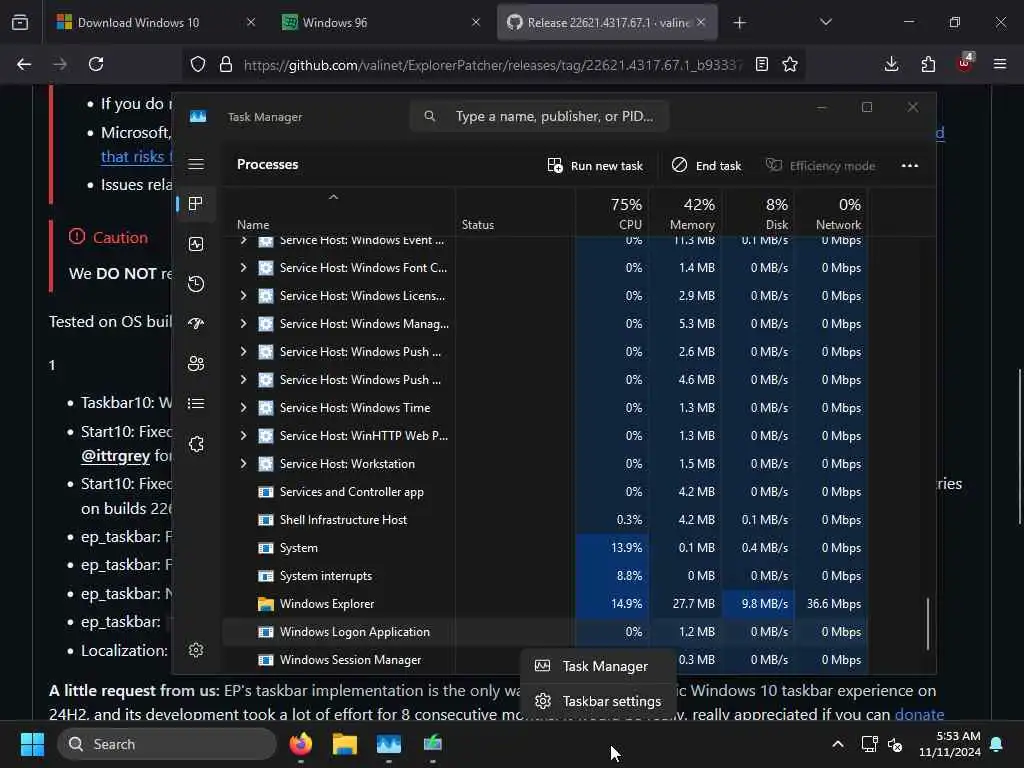Image resolution: width=1024 pixels, height=768 pixels.
Task: Focus the Task Manager search box
Action: [x=539, y=116]
